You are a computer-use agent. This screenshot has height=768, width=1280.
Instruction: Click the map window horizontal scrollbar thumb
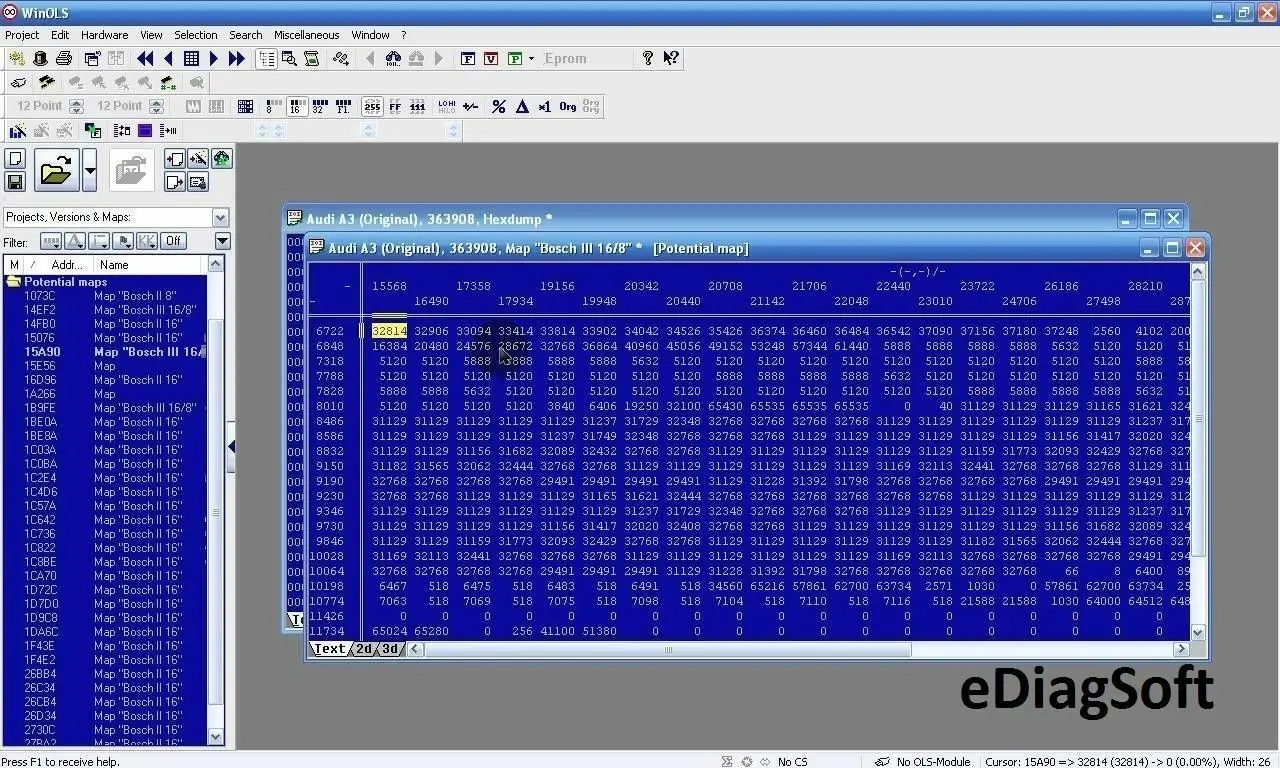668,650
